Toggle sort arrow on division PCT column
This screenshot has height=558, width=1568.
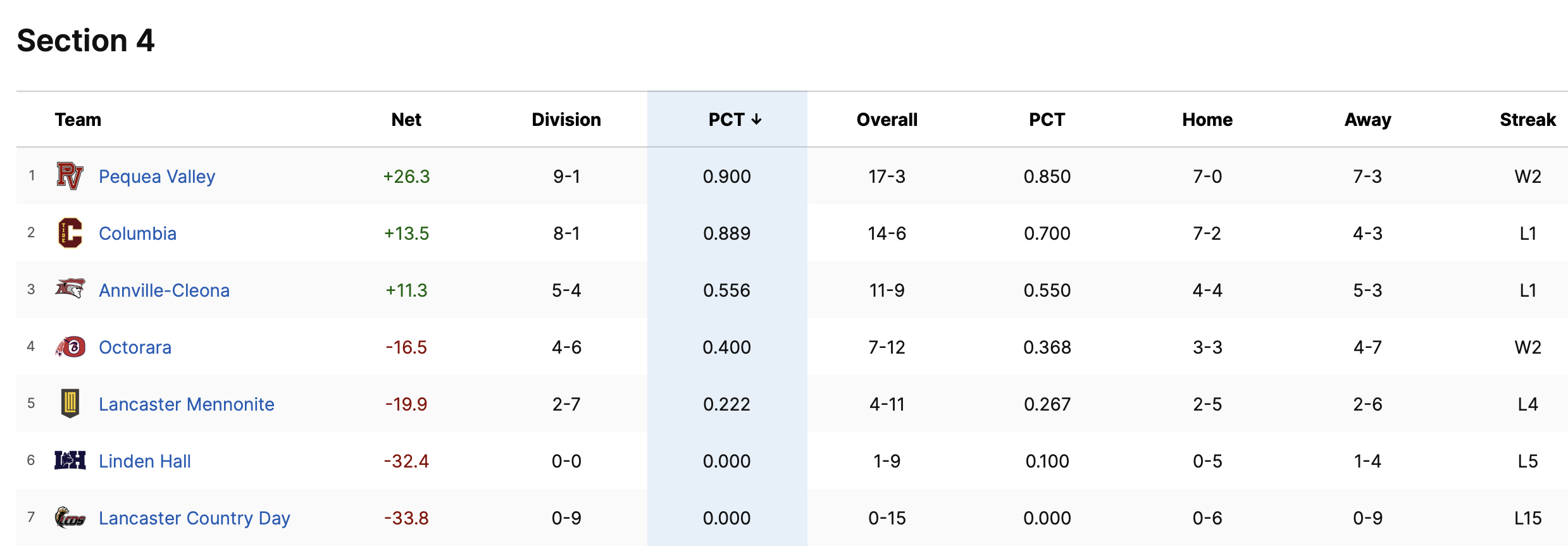point(757,120)
